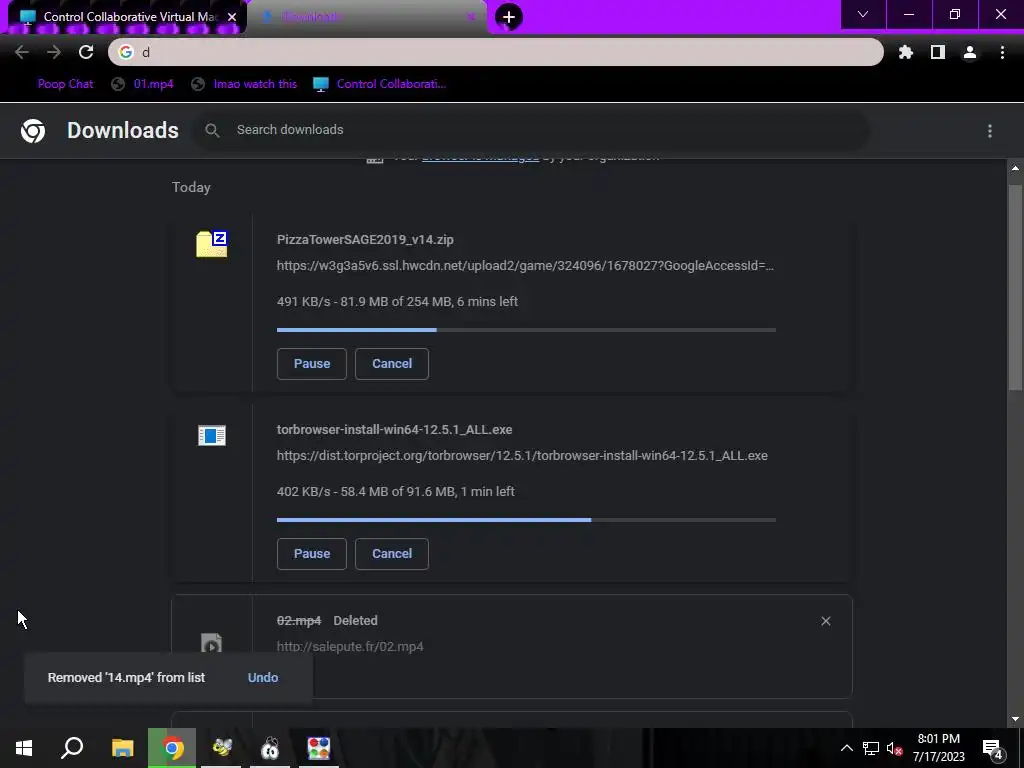Image resolution: width=1024 pixels, height=768 pixels.
Task: Click the network tray icon
Action: pos(871,748)
